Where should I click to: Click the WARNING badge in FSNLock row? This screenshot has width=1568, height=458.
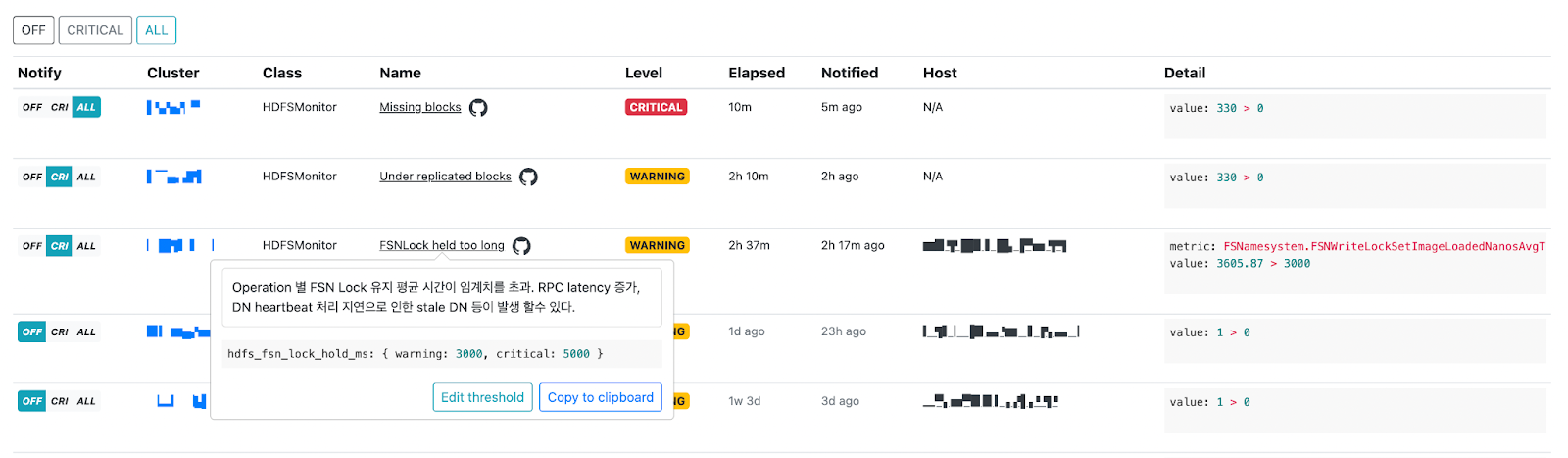tap(658, 245)
